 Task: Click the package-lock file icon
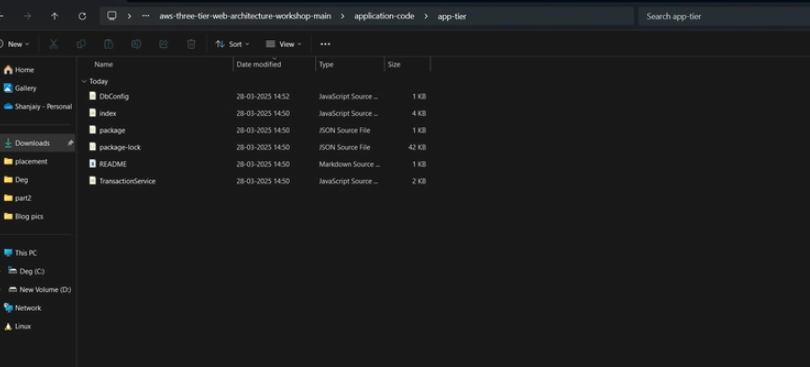(92, 147)
